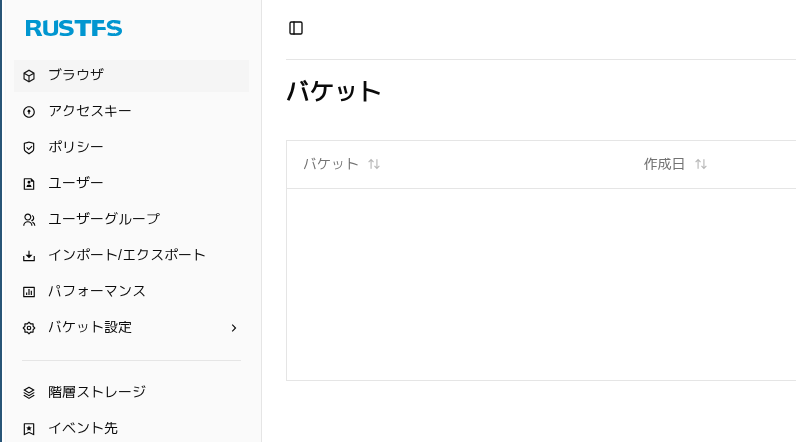Click the ユーザー person icon

pyautogui.click(x=29, y=184)
